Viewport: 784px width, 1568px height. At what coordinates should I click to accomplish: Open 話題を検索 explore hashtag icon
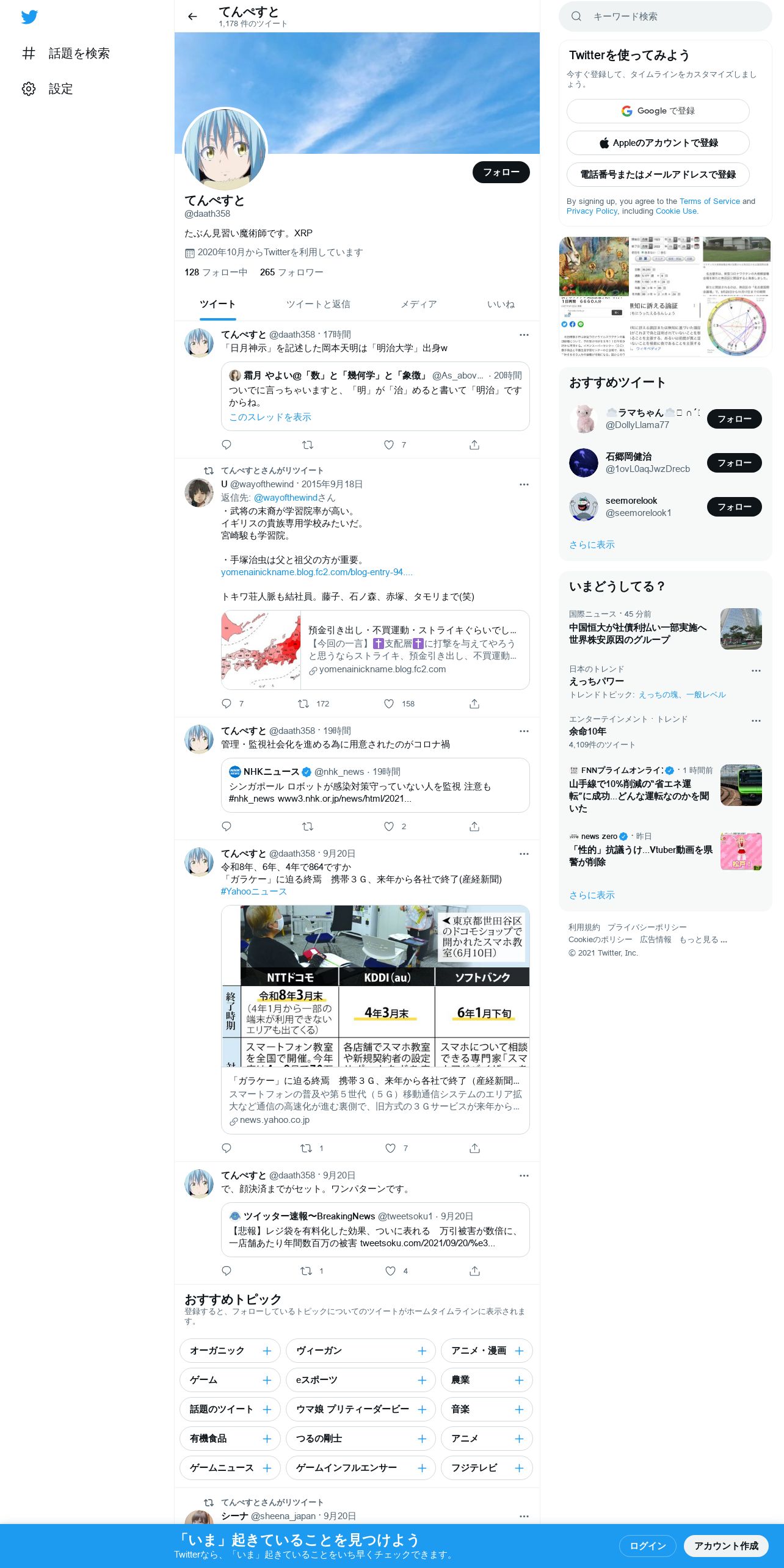pos(29,53)
